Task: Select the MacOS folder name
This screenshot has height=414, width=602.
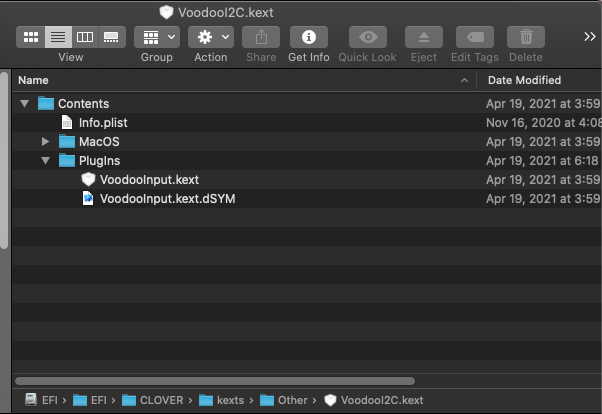Action: click(x=99, y=142)
